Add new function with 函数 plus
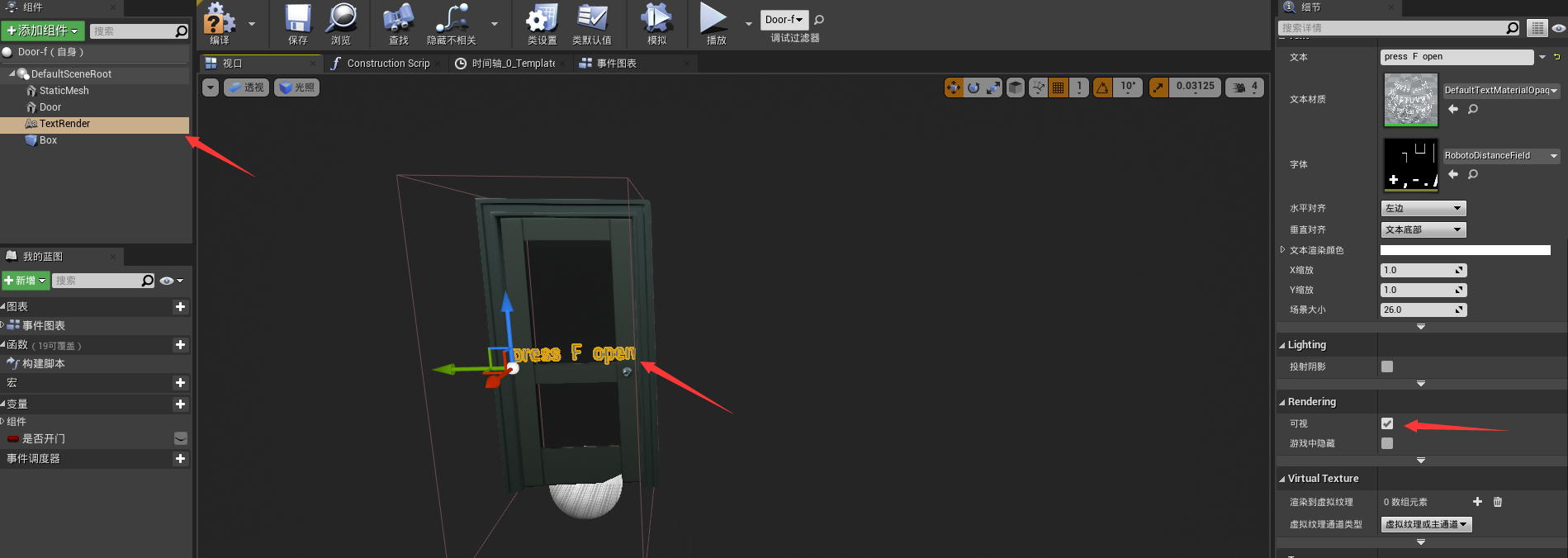The height and width of the screenshot is (558, 1568). point(180,345)
